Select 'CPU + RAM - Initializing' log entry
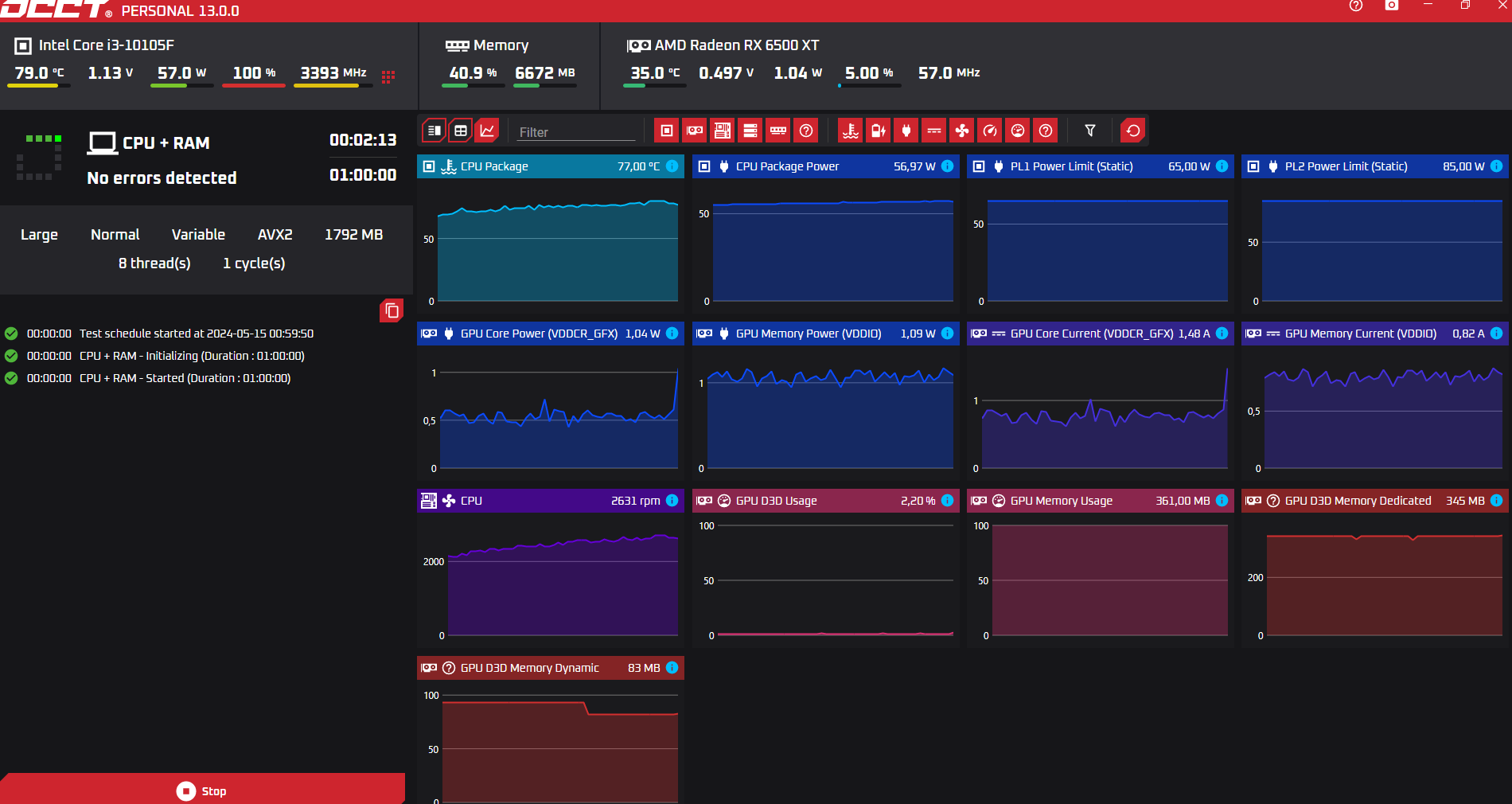The image size is (1512, 804). pos(155,356)
